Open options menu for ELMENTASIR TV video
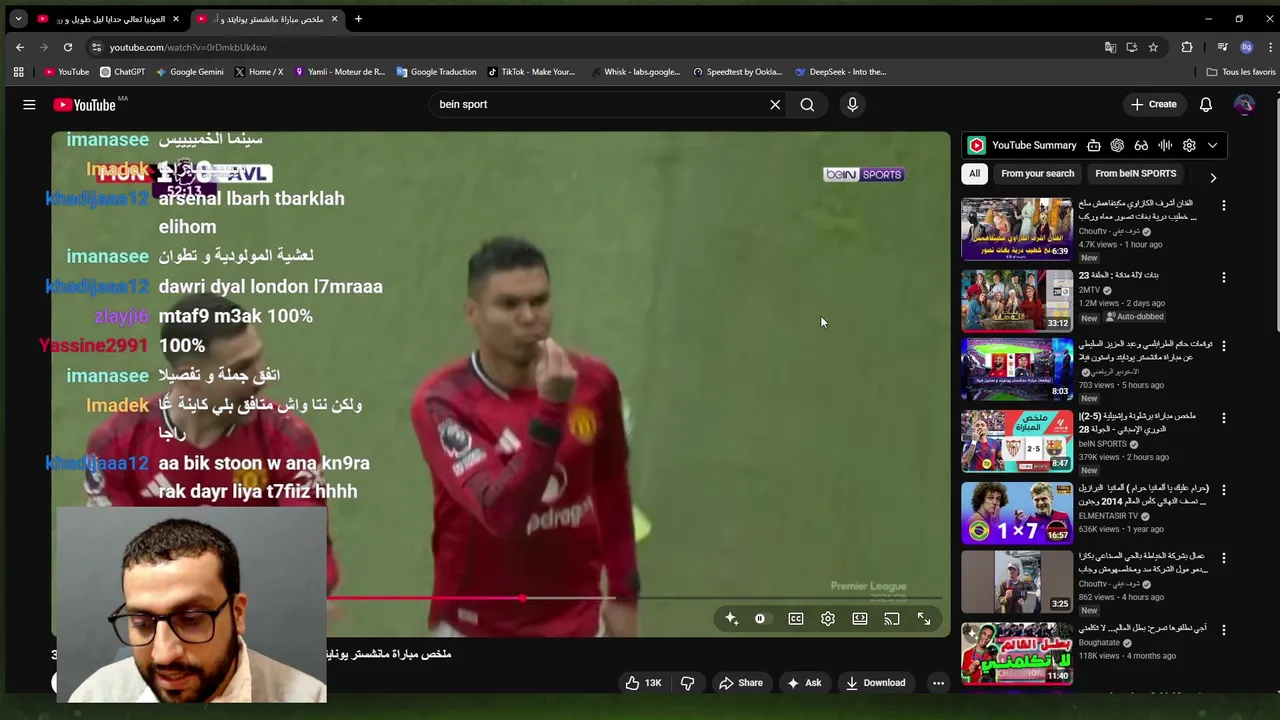1280x720 pixels. (x=1223, y=490)
